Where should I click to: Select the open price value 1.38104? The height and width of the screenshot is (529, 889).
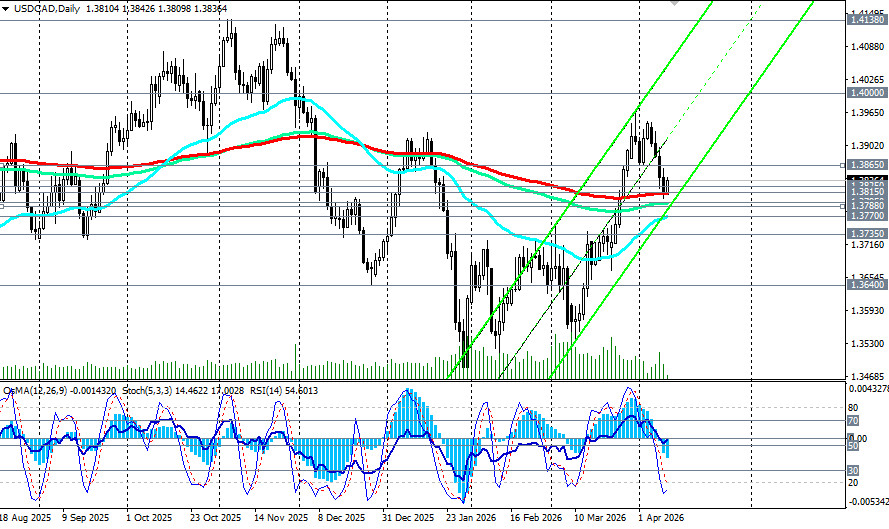click(x=103, y=9)
